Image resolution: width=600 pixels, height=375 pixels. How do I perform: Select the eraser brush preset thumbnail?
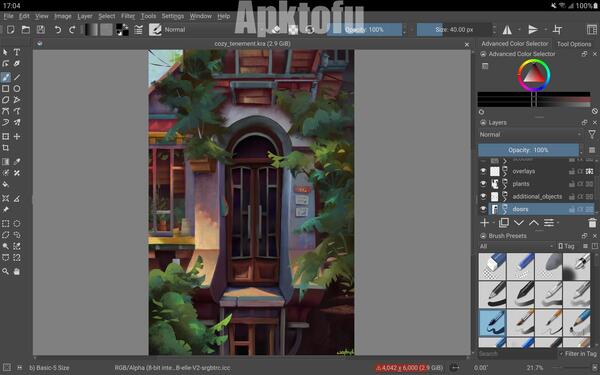[492, 266]
